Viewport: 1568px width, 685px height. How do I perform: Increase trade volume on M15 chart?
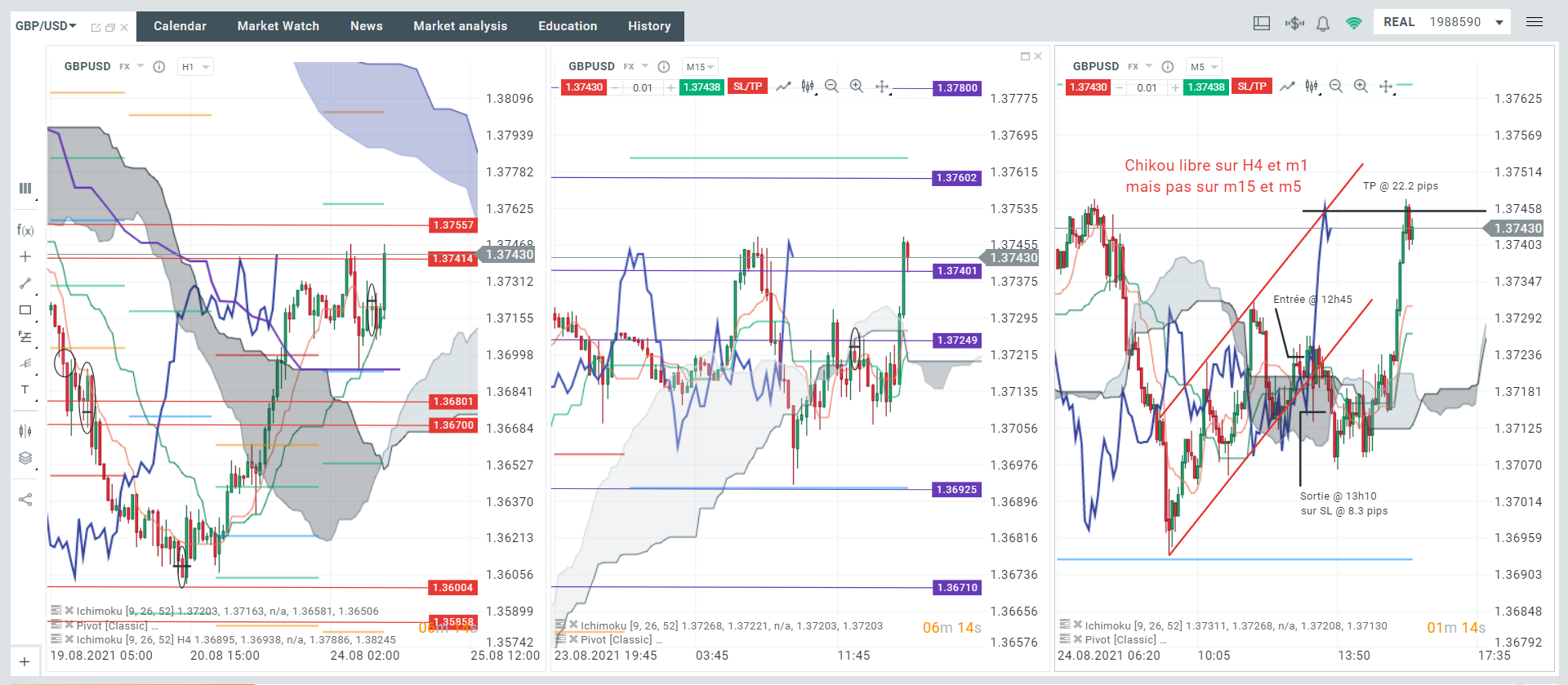tap(670, 87)
